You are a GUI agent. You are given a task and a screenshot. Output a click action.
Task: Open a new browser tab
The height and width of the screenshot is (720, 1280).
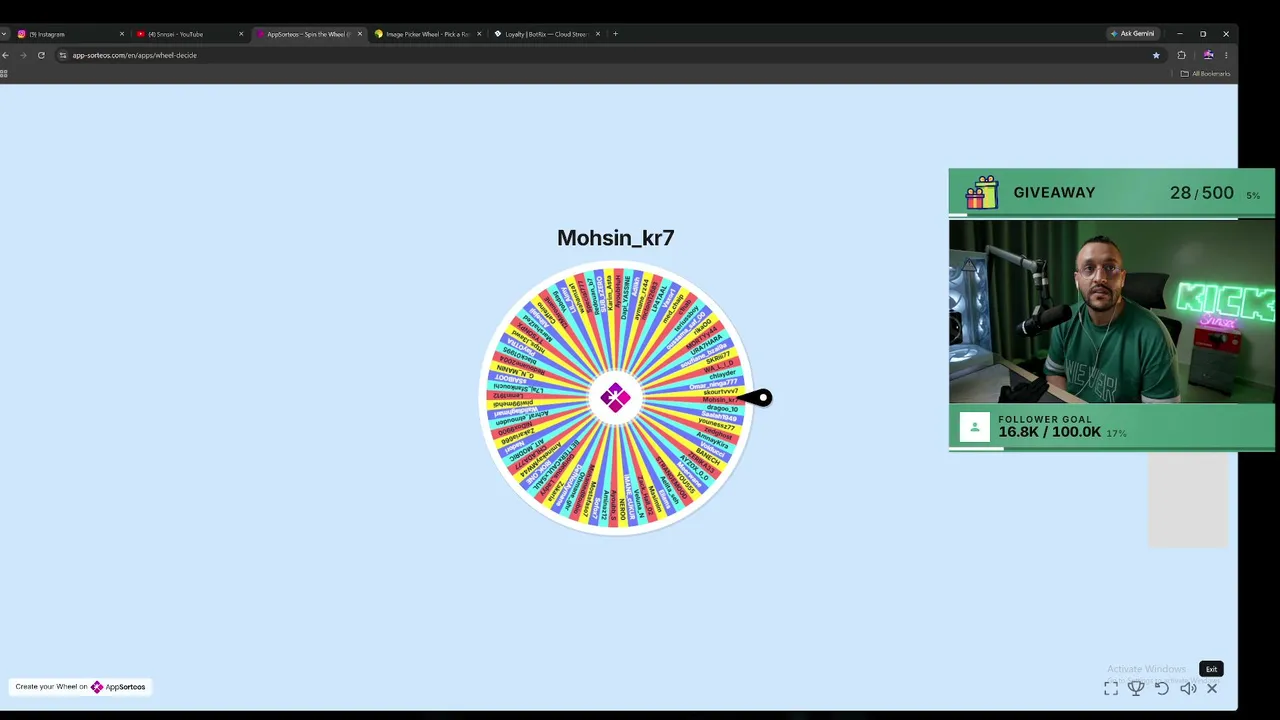(x=615, y=34)
